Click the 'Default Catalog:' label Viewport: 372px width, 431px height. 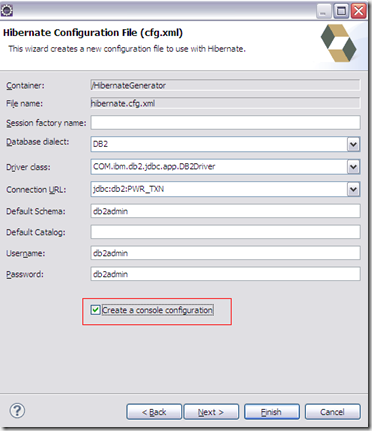click(x=36, y=232)
